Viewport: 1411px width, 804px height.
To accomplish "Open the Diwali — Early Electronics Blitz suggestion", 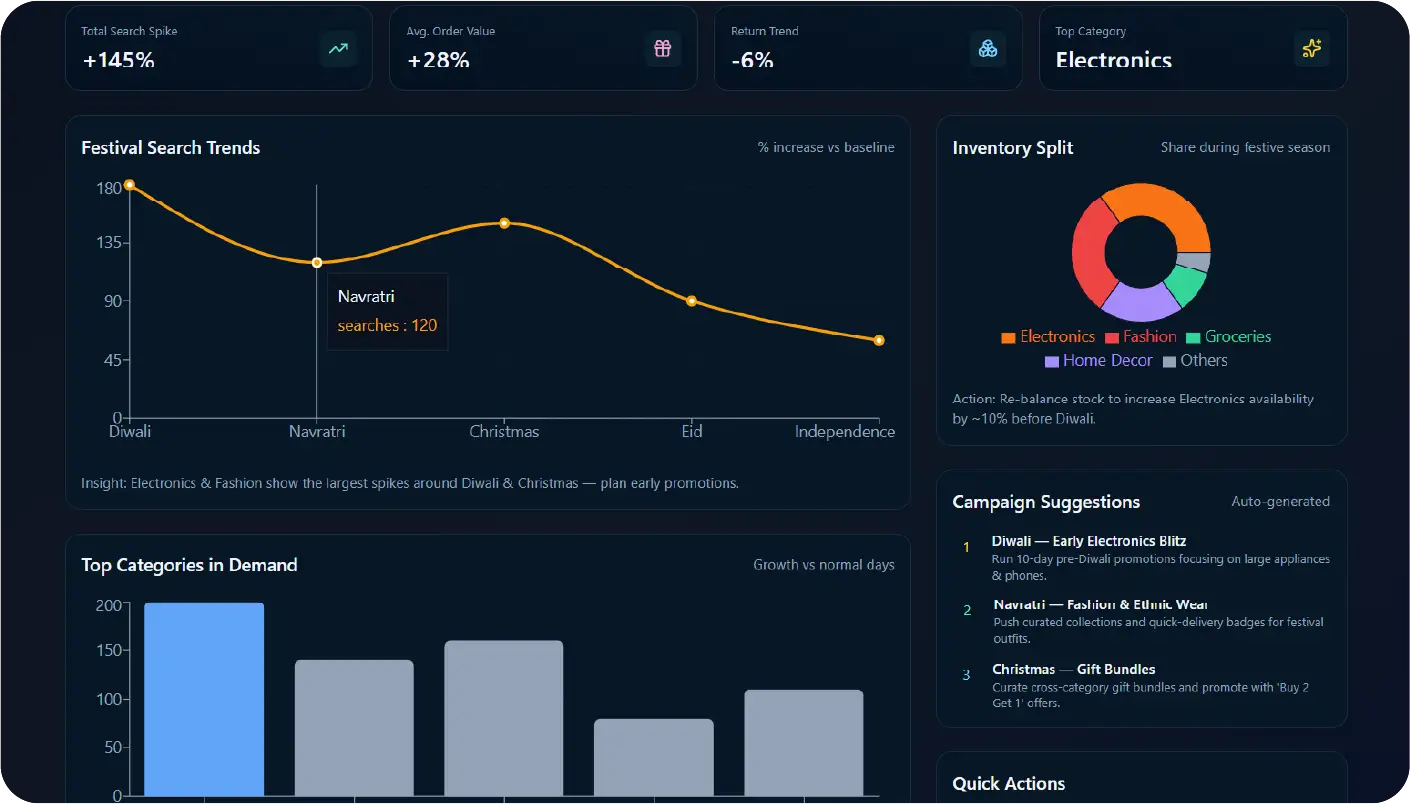I will (1088, 541).
